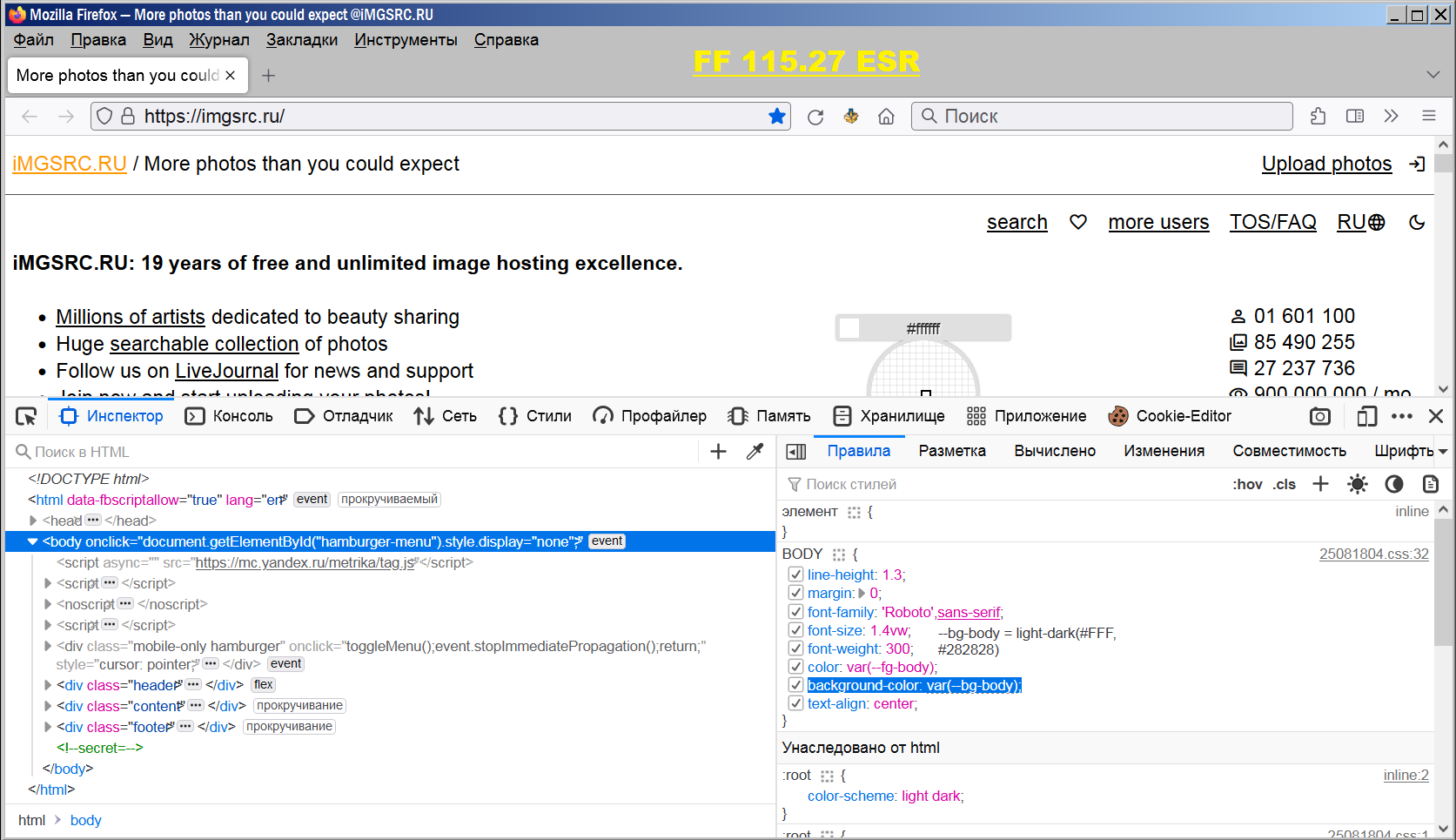Click the #ffffff color swatch in eyedropper tooltip
Image resolution: width=1456 pixels, height=840 pixels.
pos(850,328)
